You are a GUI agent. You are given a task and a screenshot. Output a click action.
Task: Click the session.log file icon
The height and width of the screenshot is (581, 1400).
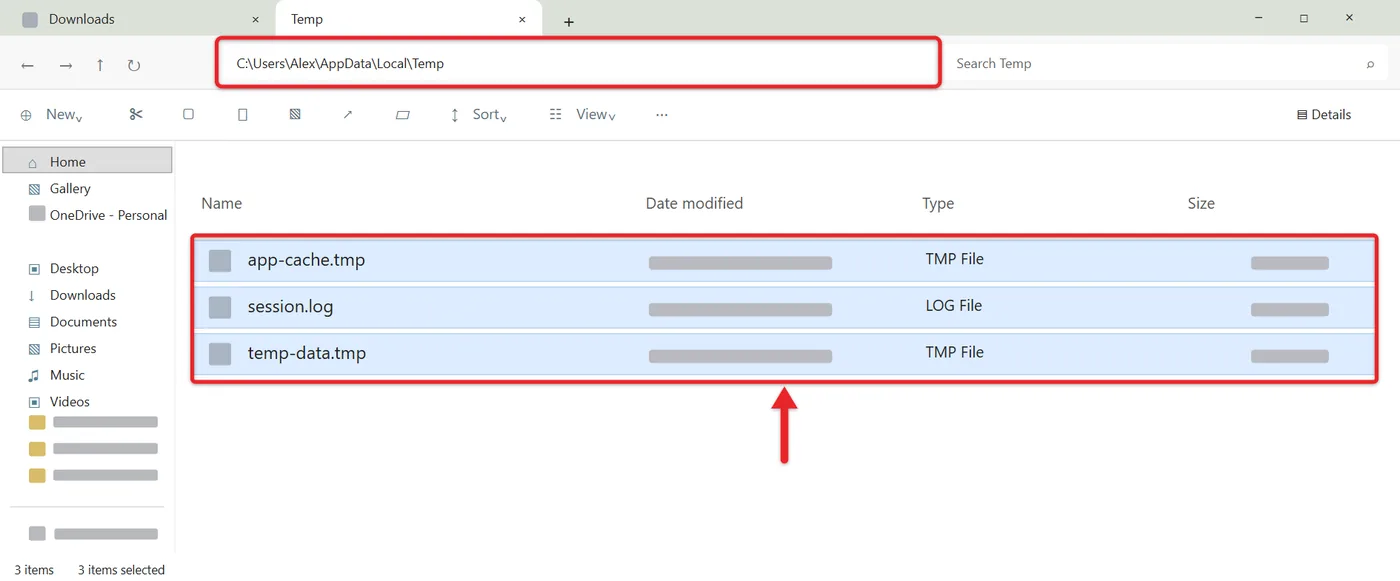pyautogui.click(x=220, y=307)
